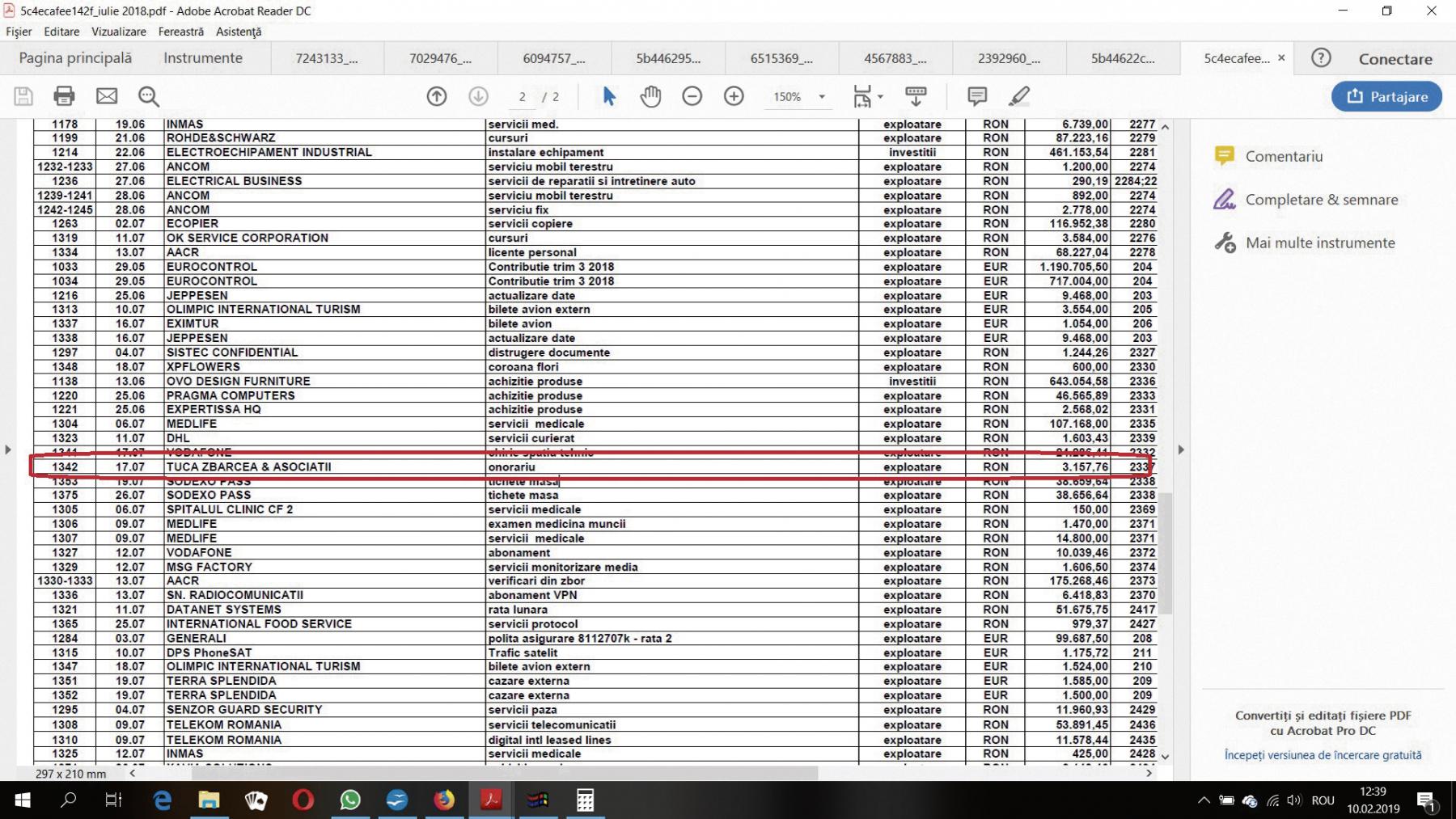Click the Conectare sign-in button
Viewport: 1456px width, 819px height.
(1395, 59)
